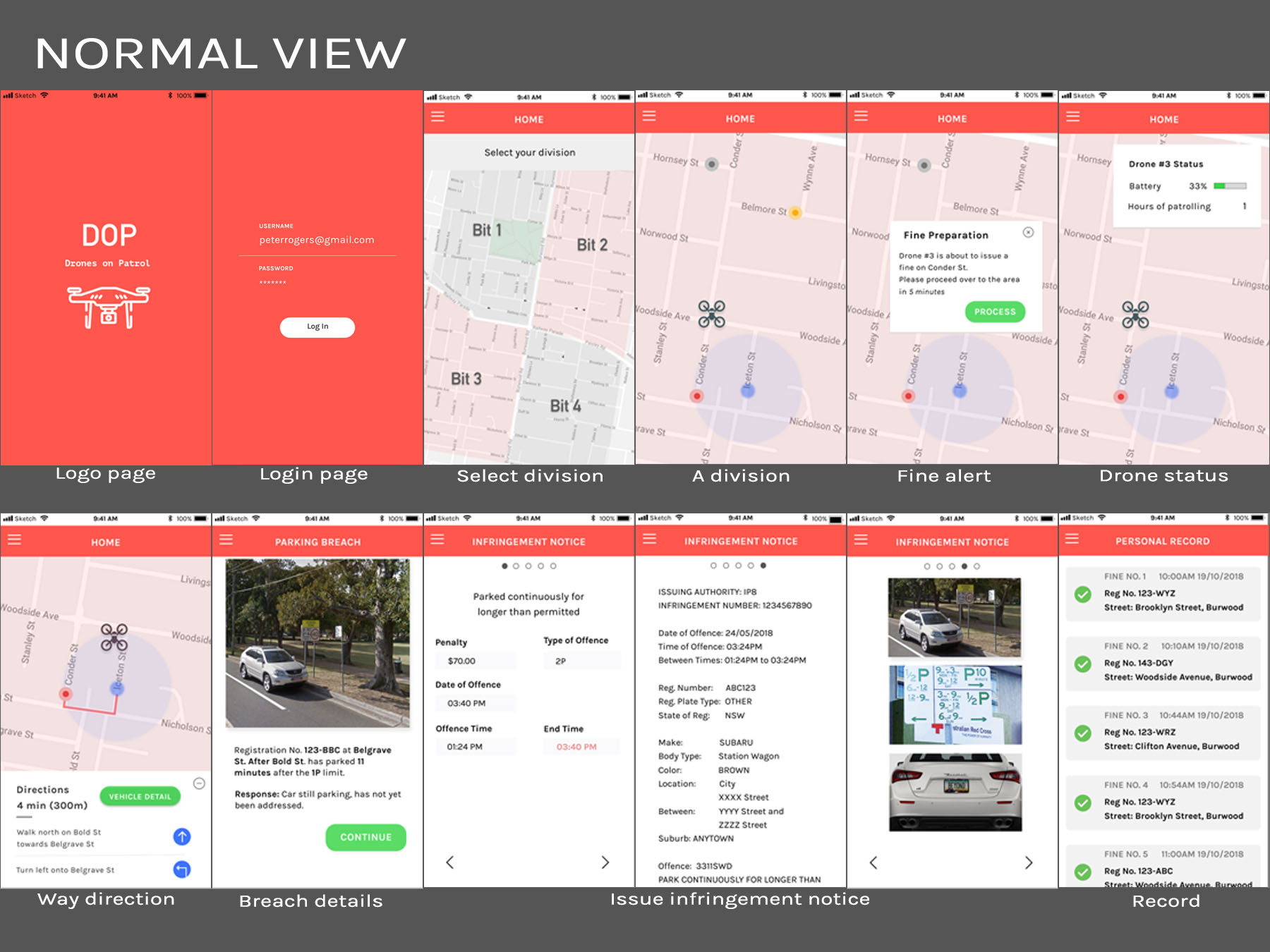1270x952 pixels.
Task: Tap the drone icon on the Directions map
Action: (x=114, y=636)
